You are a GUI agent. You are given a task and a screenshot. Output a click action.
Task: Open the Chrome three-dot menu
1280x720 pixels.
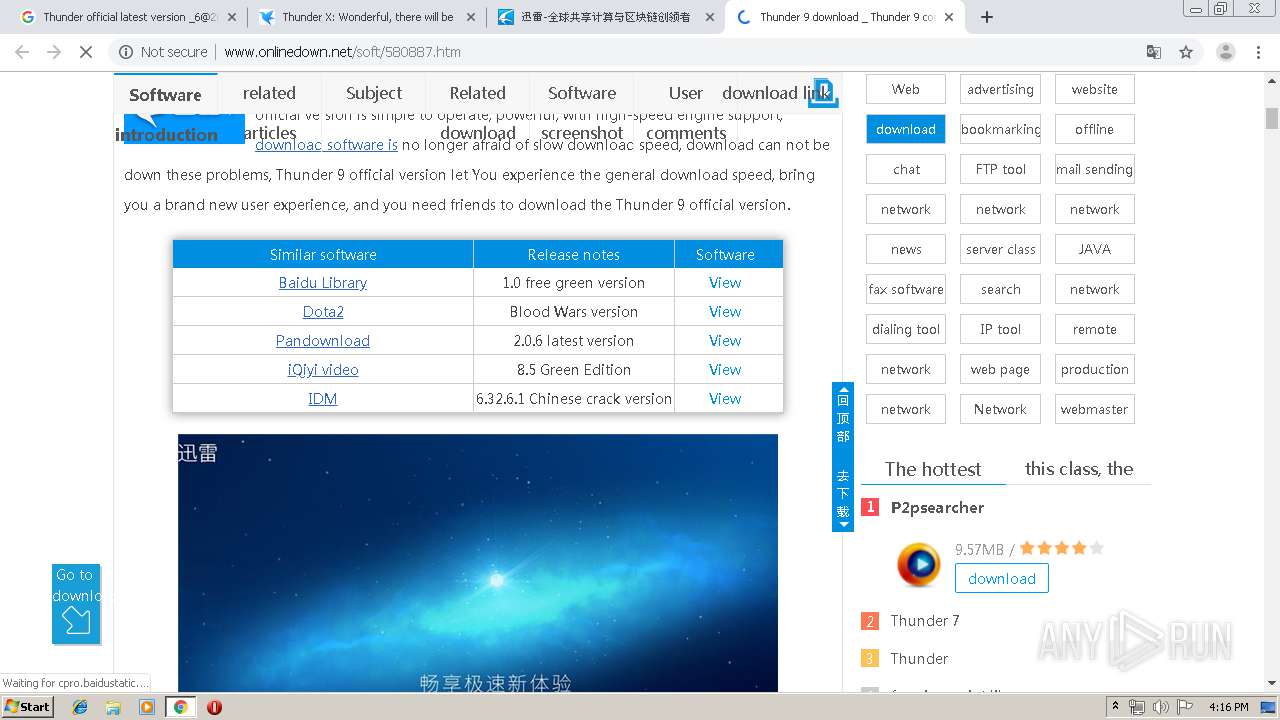pyautogui.click(x=1259, y=52)
